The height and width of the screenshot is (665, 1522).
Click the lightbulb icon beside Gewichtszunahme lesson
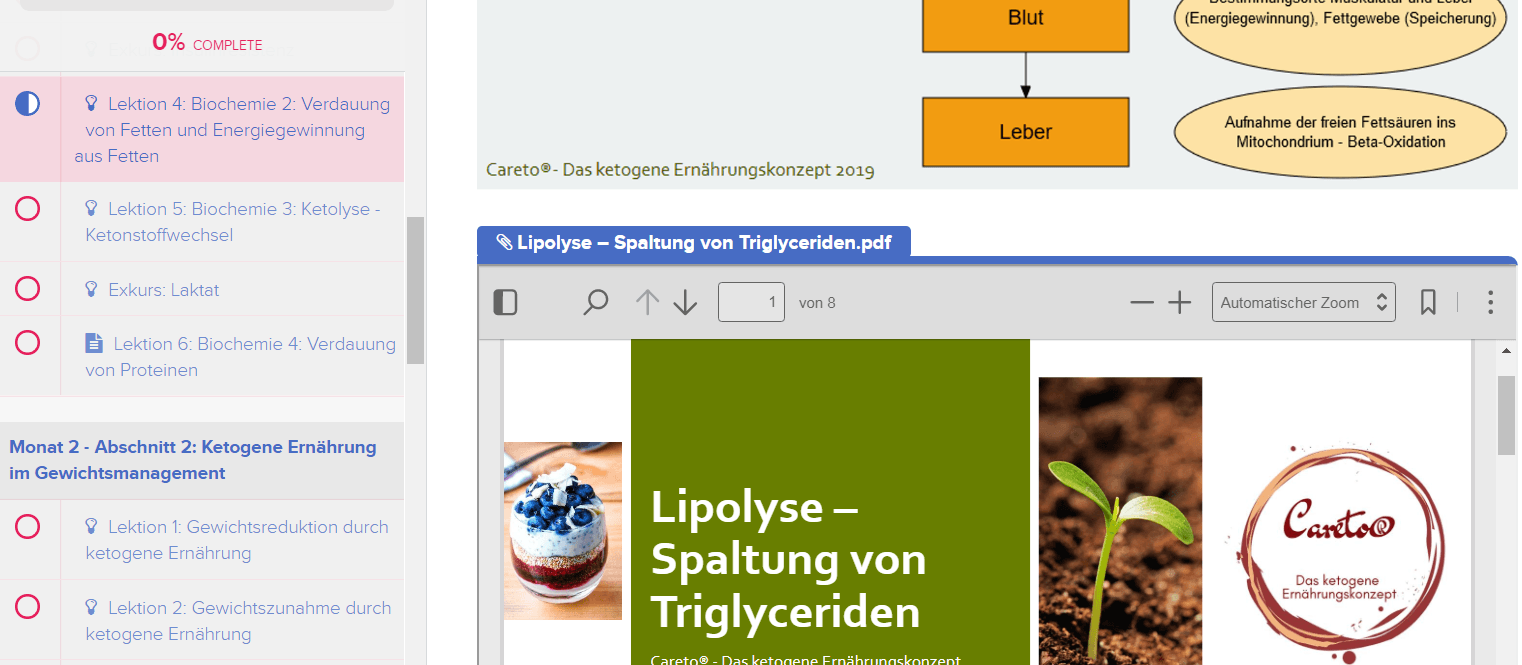tap(92, 607)
